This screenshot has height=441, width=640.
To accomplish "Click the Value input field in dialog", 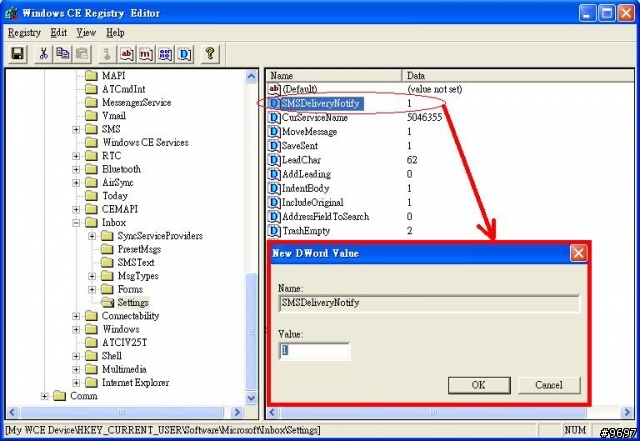I will point(314,351).
